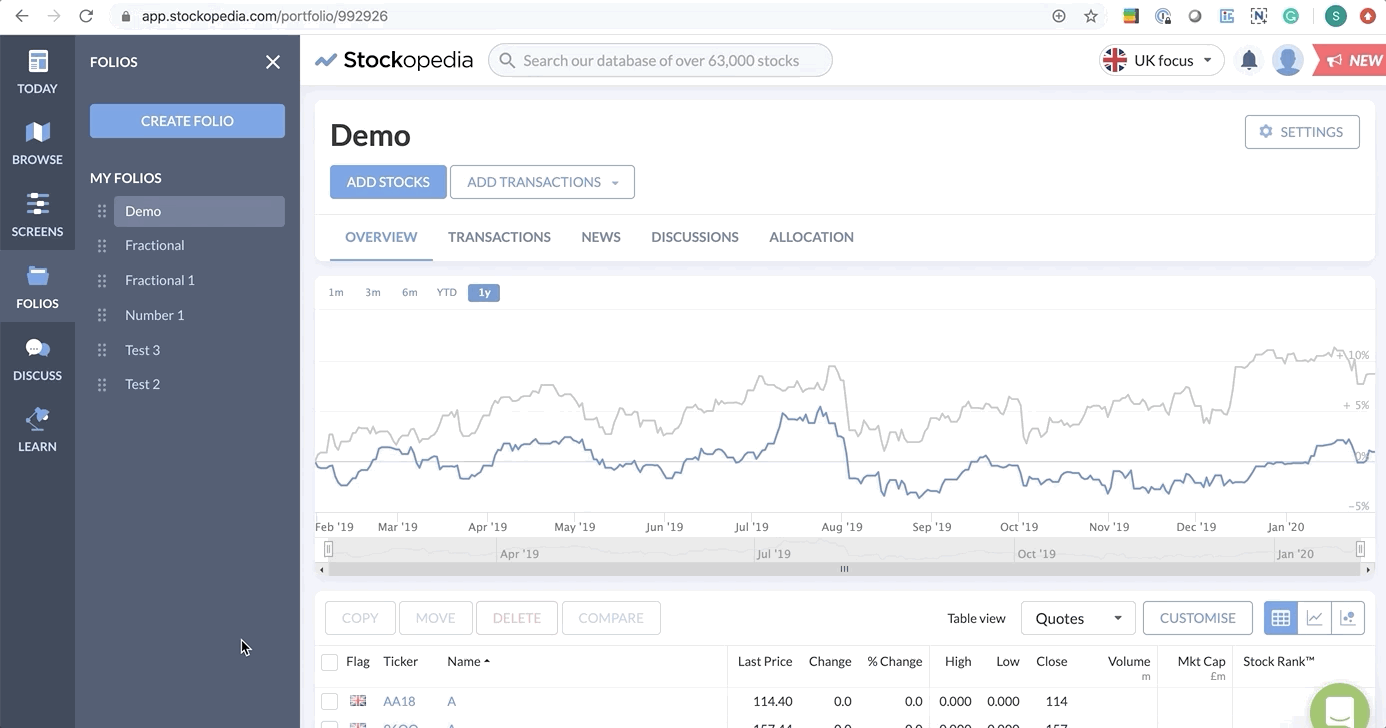Select the 6m chart range
1386x728 pixels.
(410, 292)
